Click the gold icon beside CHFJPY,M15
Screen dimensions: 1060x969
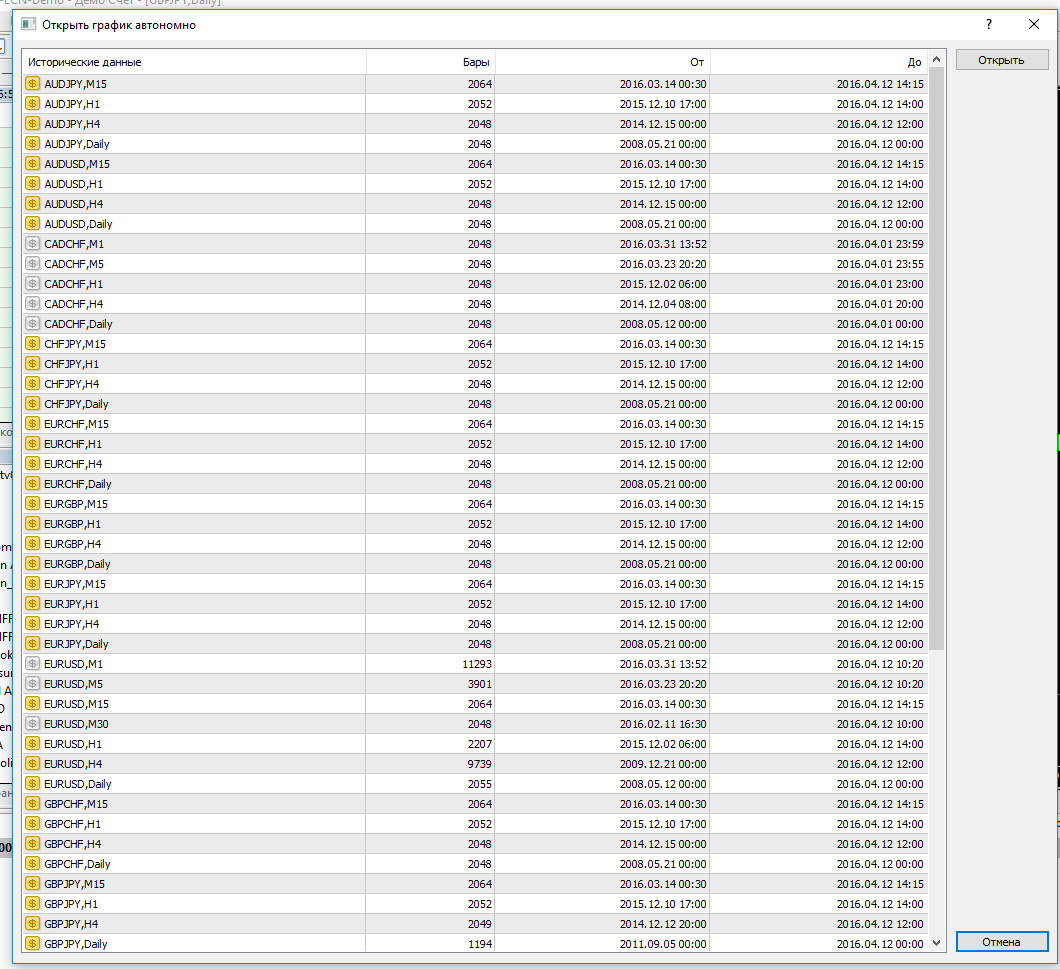click(32, 344)
